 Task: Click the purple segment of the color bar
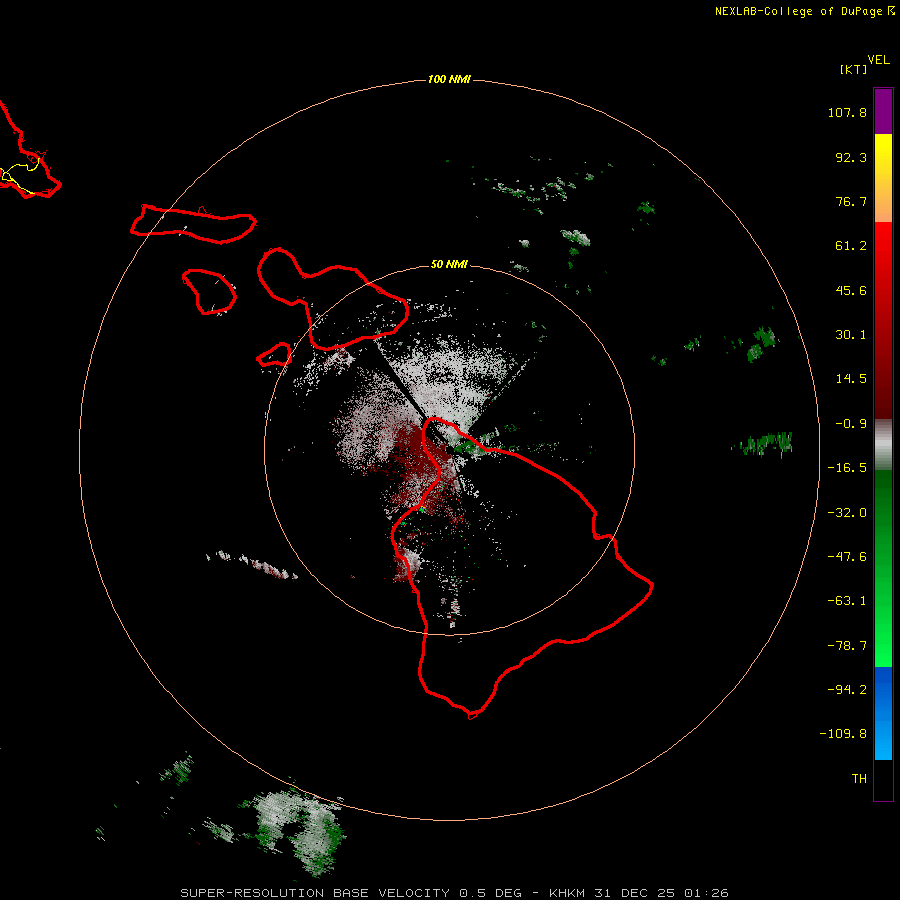[x=883, y=111]
